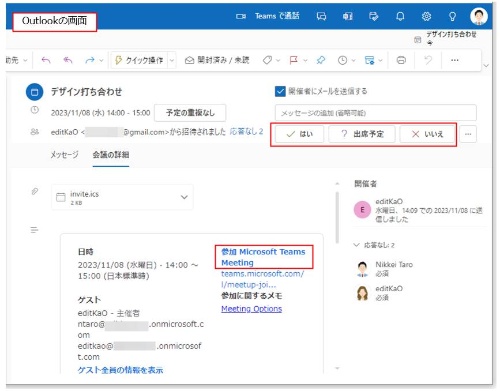
Task: Click the scroll up arrow of details pane
Action: 337,184
